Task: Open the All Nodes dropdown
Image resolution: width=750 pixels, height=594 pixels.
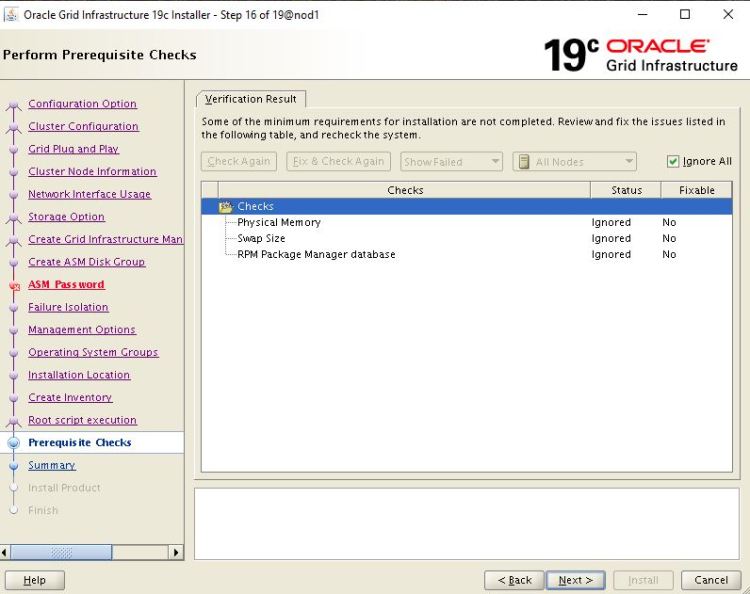Action: coord(574,162)
